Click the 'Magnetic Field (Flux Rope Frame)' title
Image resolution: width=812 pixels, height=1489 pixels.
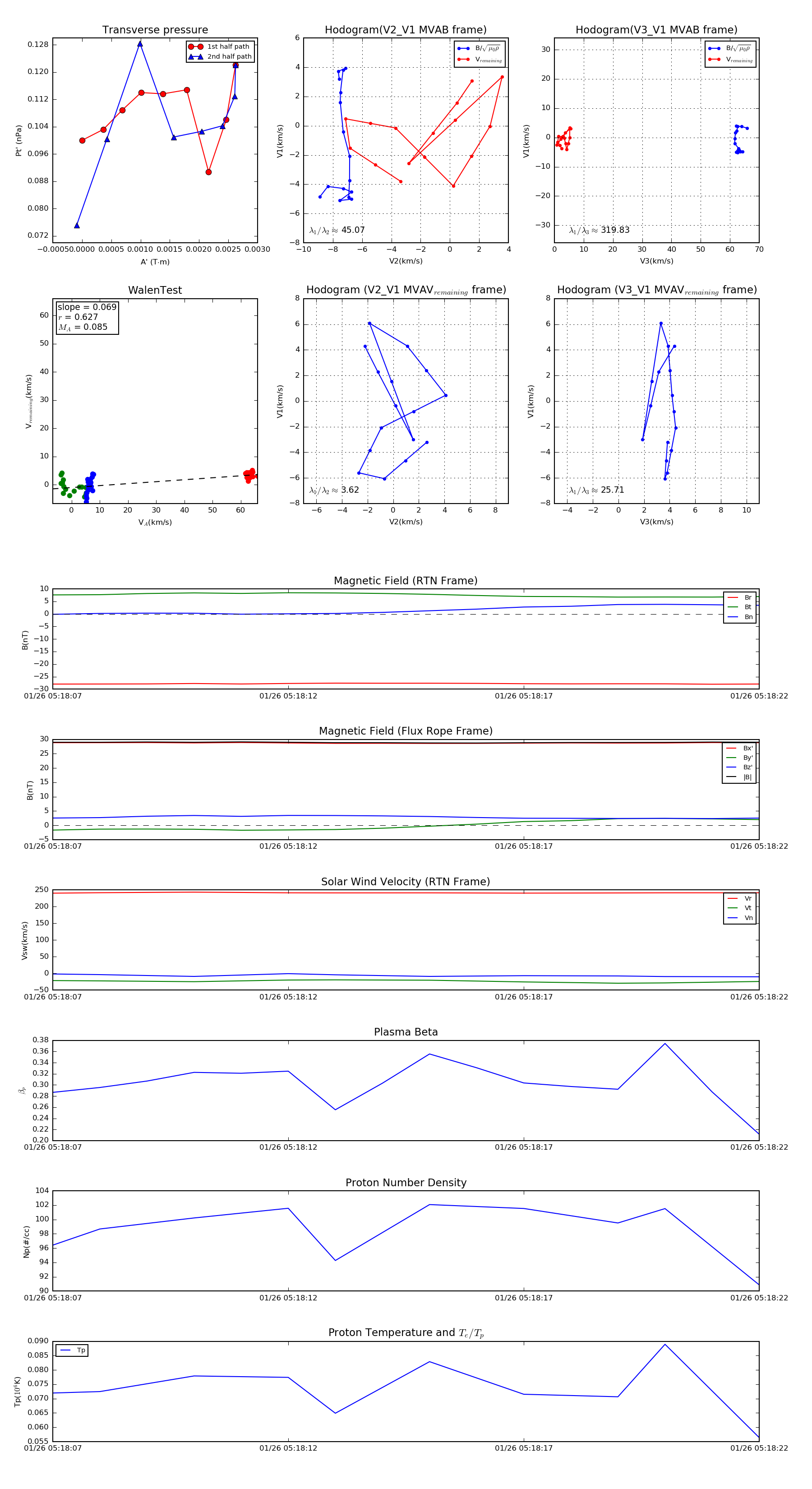(x=406, y=731)
